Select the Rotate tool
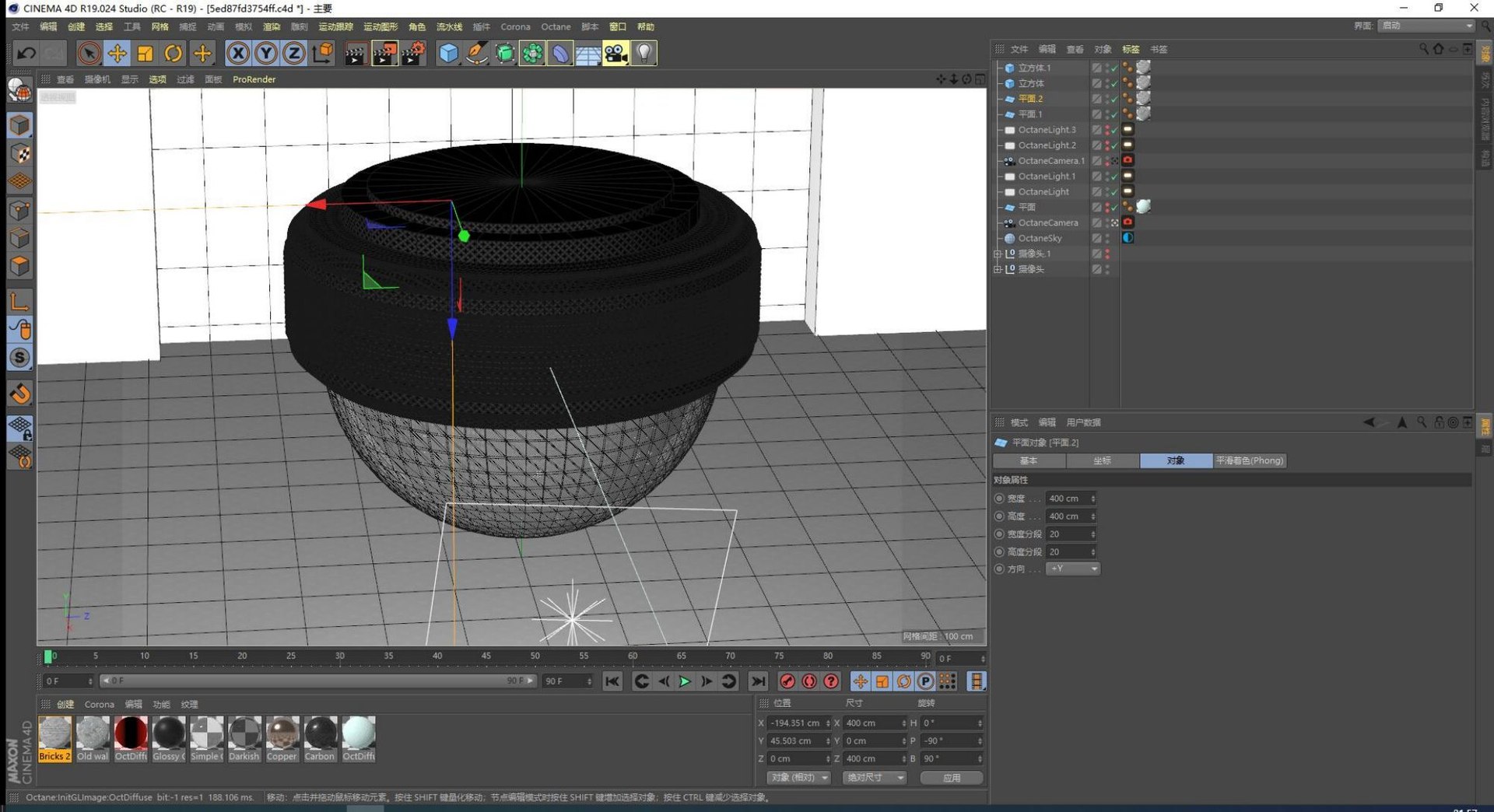 [174, 53]
